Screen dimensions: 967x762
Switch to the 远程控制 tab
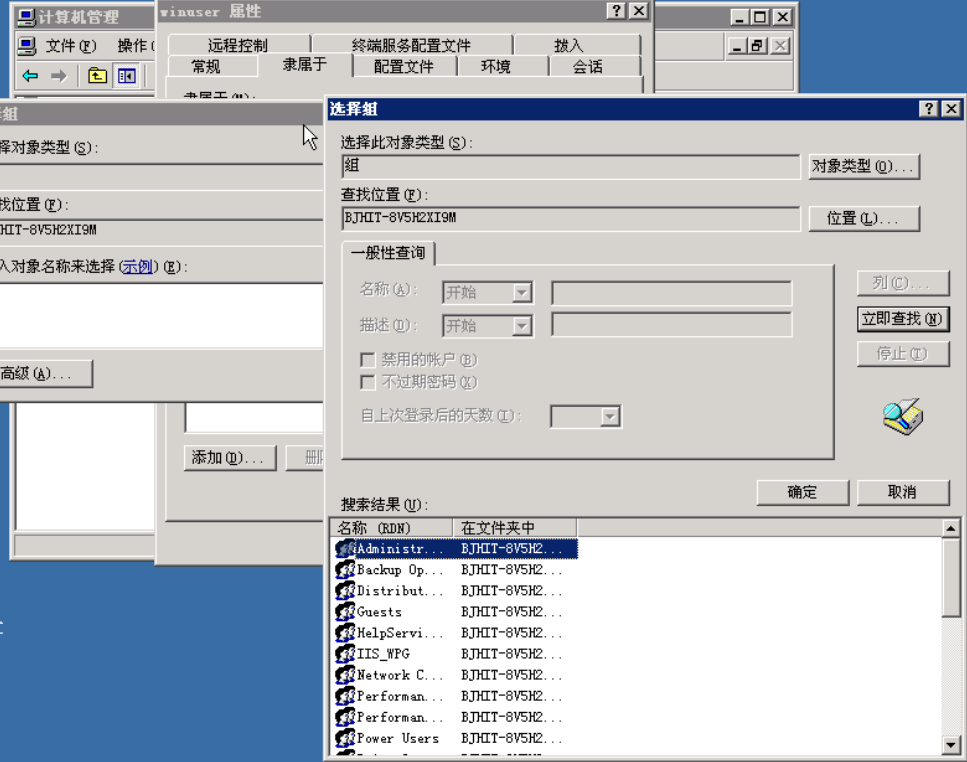[x=238, y=45]
